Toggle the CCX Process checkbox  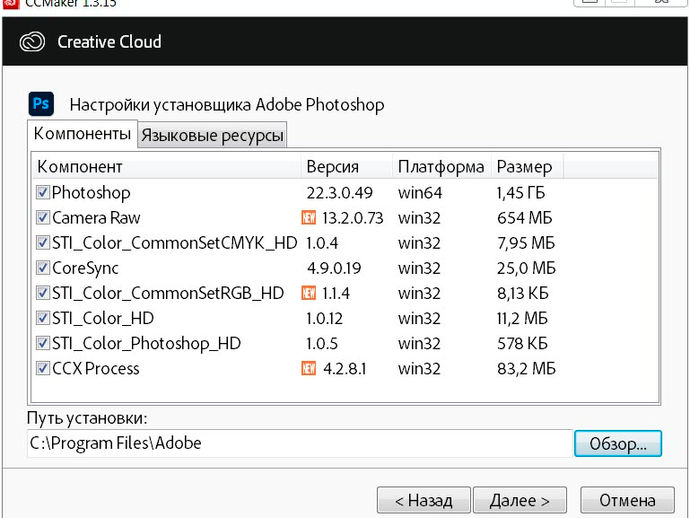point(43,368)
